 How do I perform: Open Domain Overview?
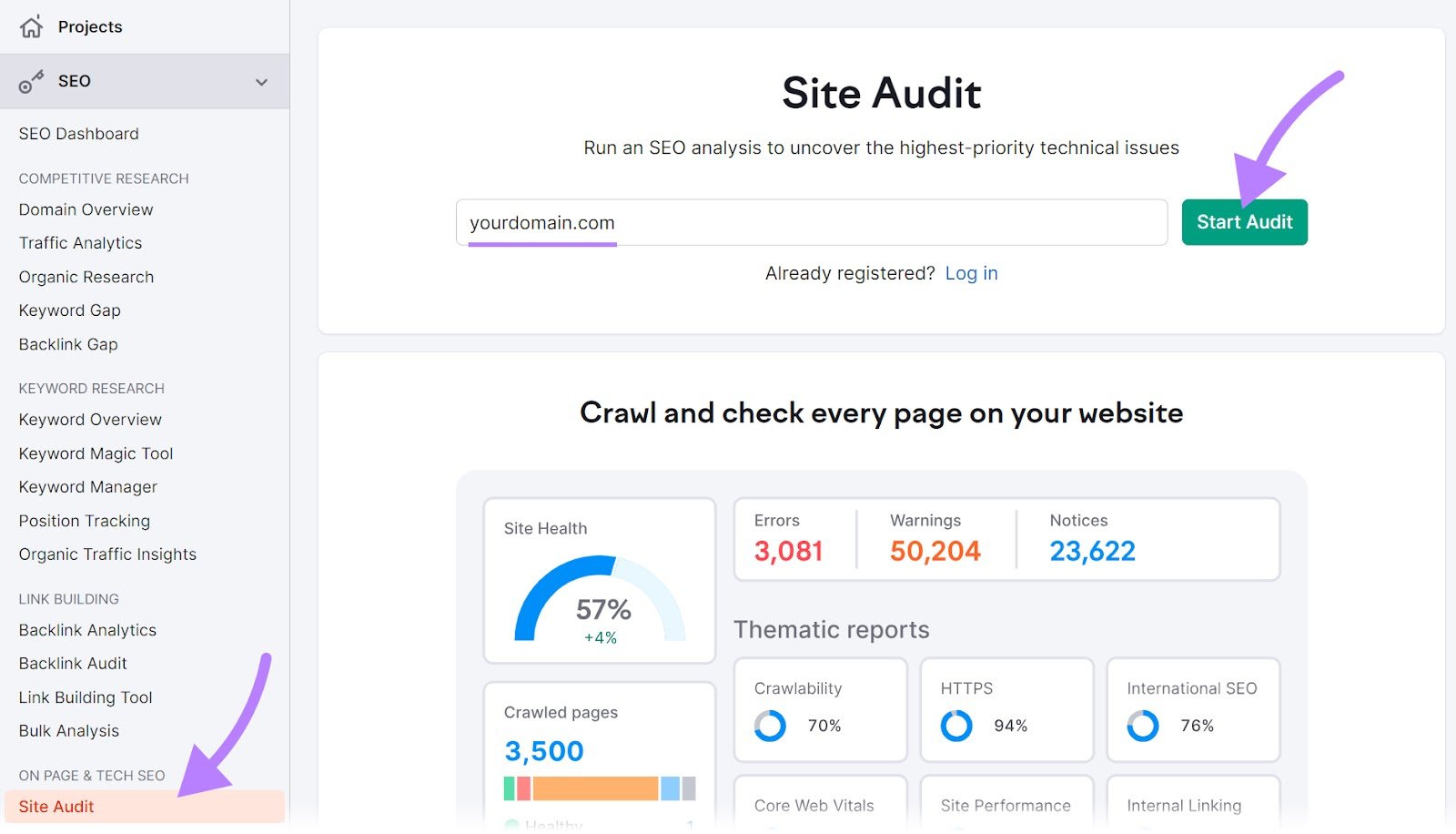85,209
